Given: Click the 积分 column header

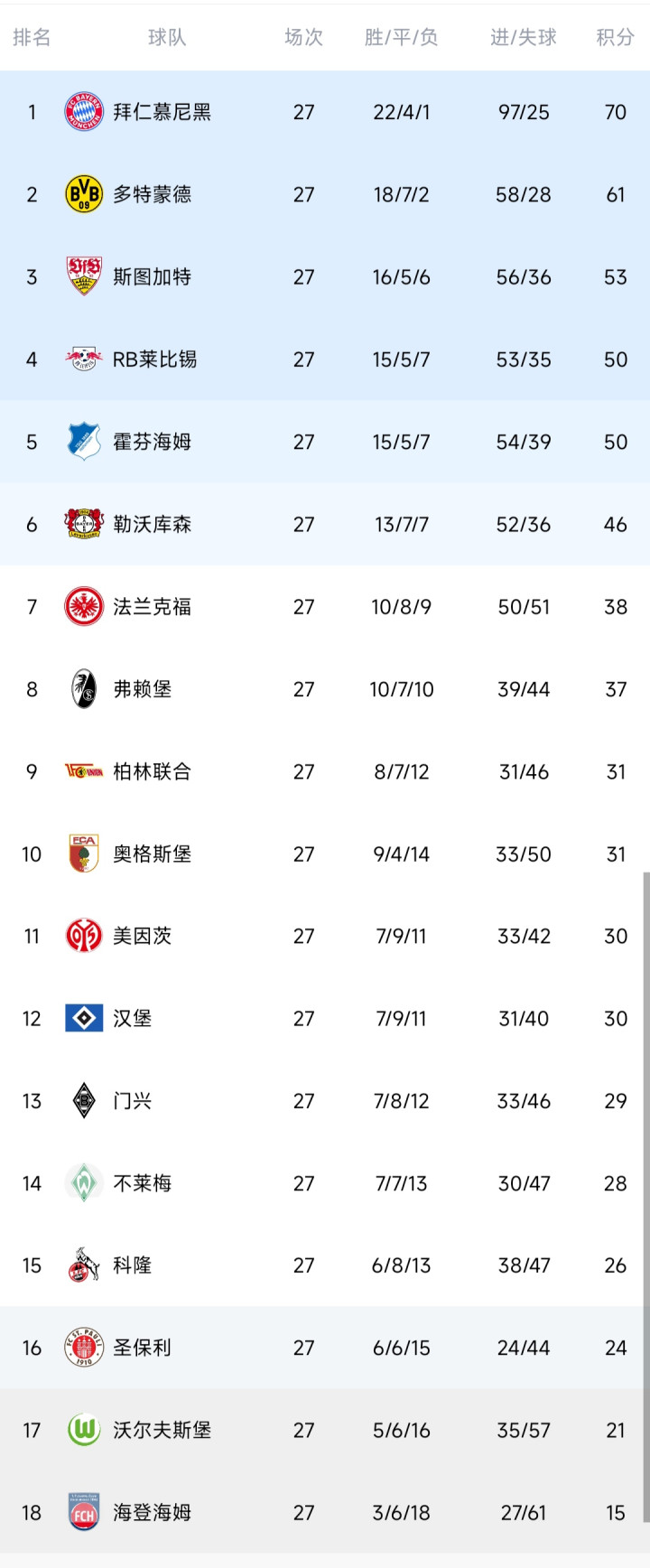Looking at the screenshot, I should pos(615,37).
